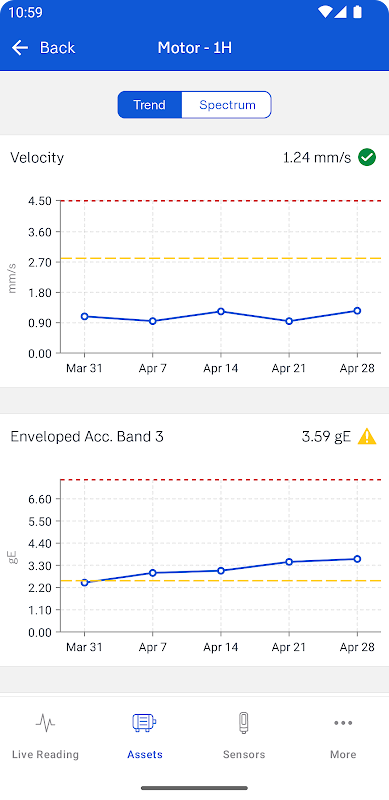Tap the More ellipsis icon

click(x=343, y=722)
